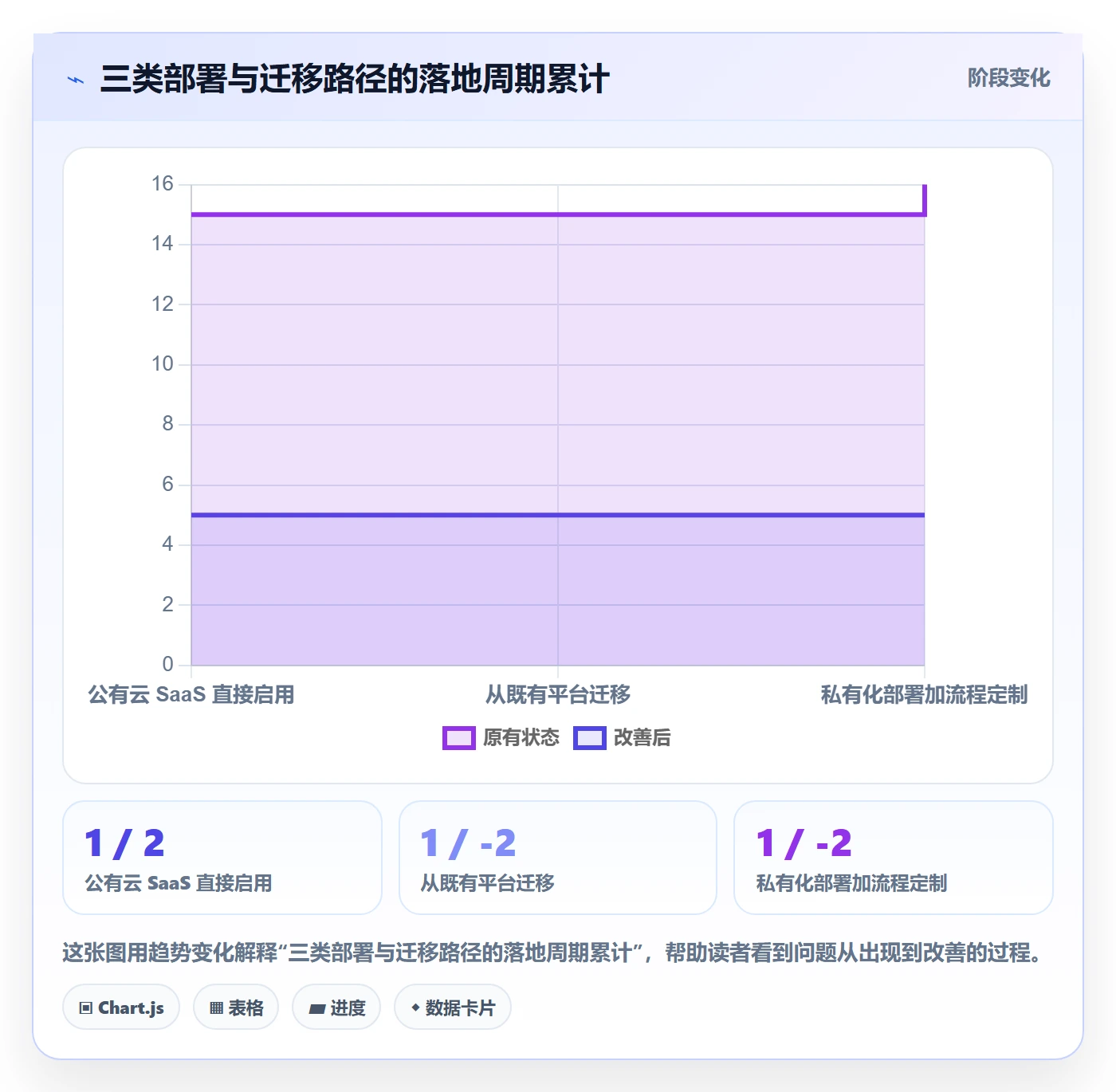Click the x-axis label 公有云 SaaS 直接启用

pyautogui.click(x=191, y=695)
